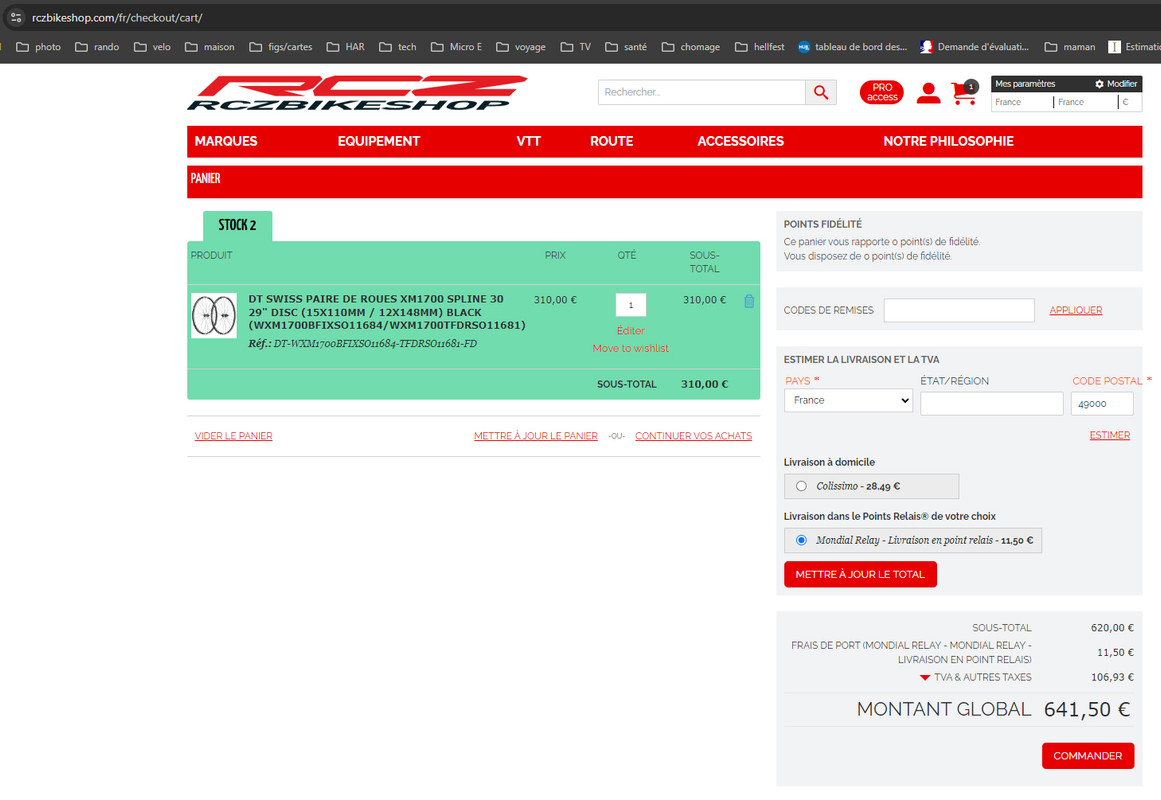Click CONTINUER VOS ACHATS link
The width and height of the screenshot is (1161, 800).
pyautogui.click(x=693, y=436)
